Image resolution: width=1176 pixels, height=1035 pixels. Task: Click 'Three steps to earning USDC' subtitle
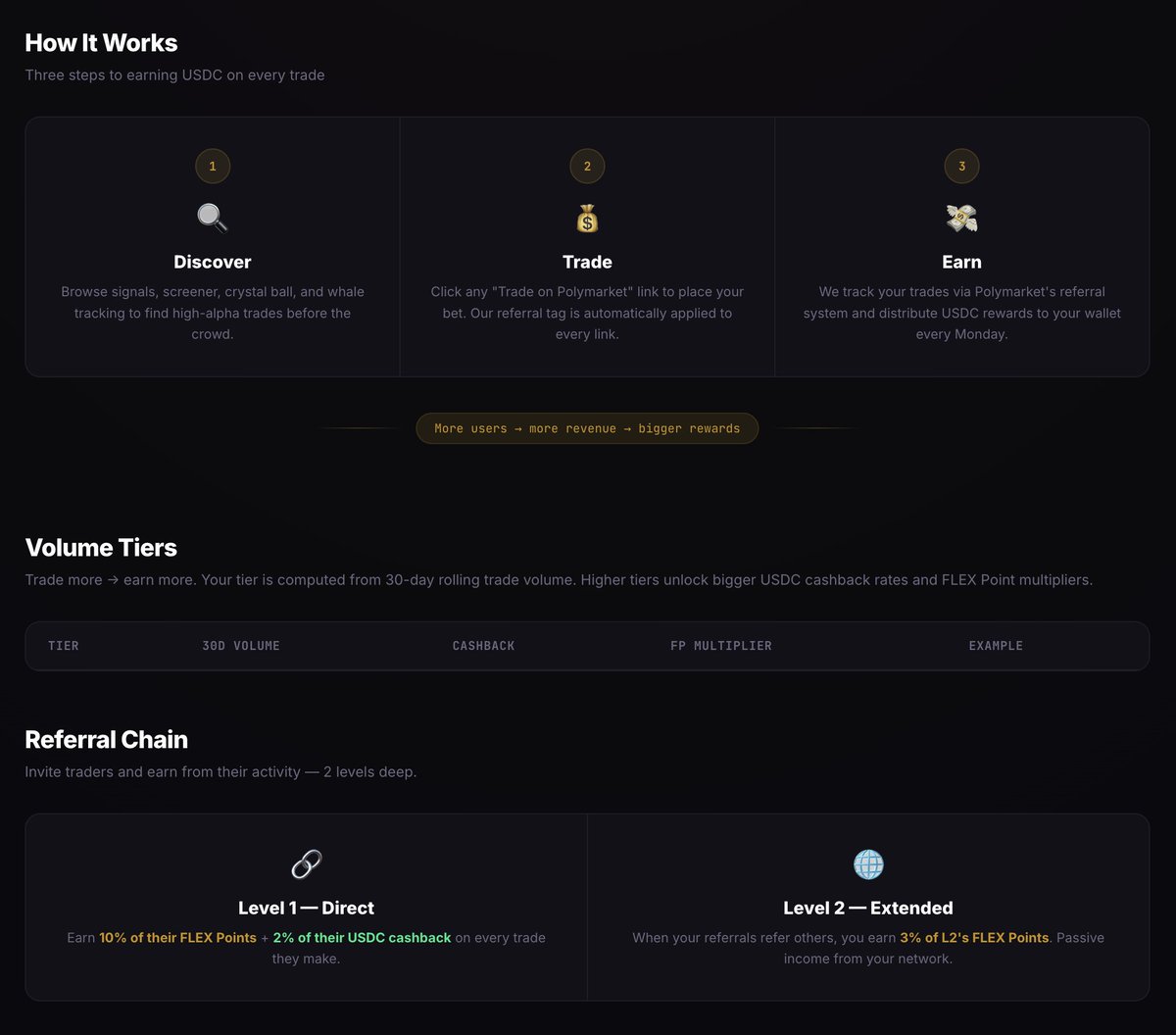click(x=174, y=74)
